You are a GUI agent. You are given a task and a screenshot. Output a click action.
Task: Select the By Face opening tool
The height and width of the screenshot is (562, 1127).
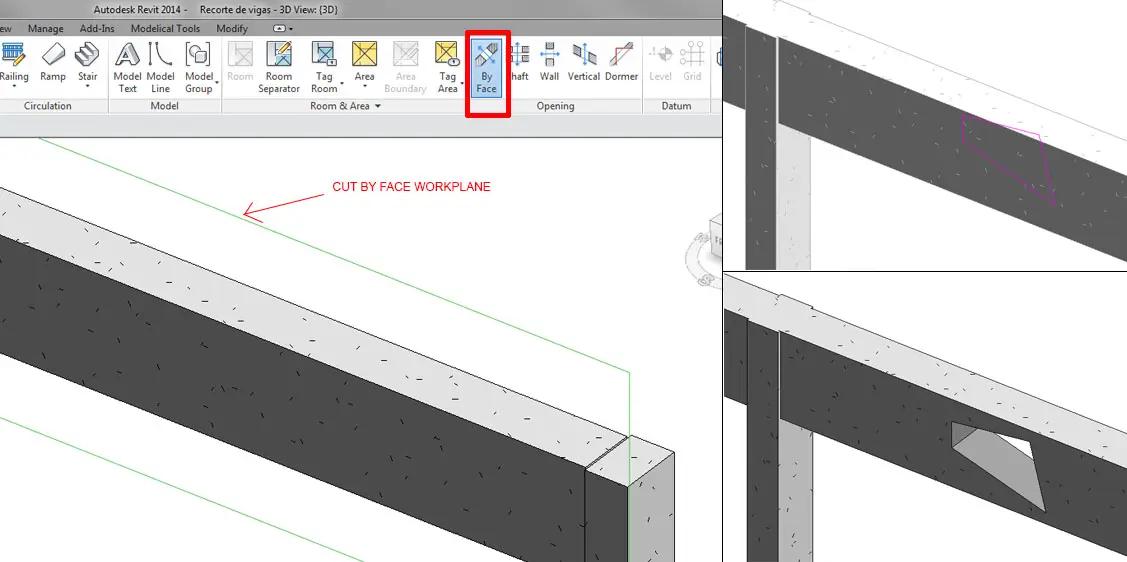(487, 67)
